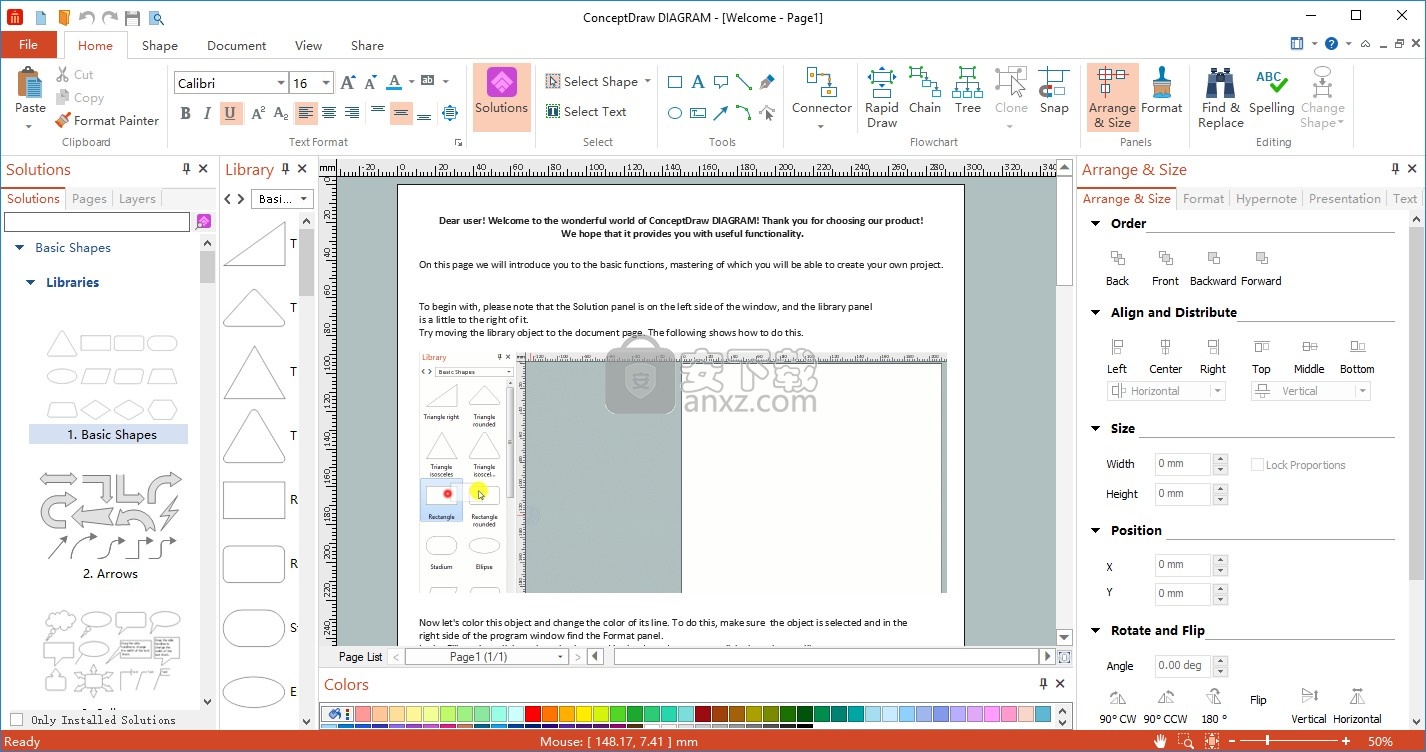This screenshot has height=752, width=1426.
Task: Pick the red color swatch
Action: click(532, 714)
